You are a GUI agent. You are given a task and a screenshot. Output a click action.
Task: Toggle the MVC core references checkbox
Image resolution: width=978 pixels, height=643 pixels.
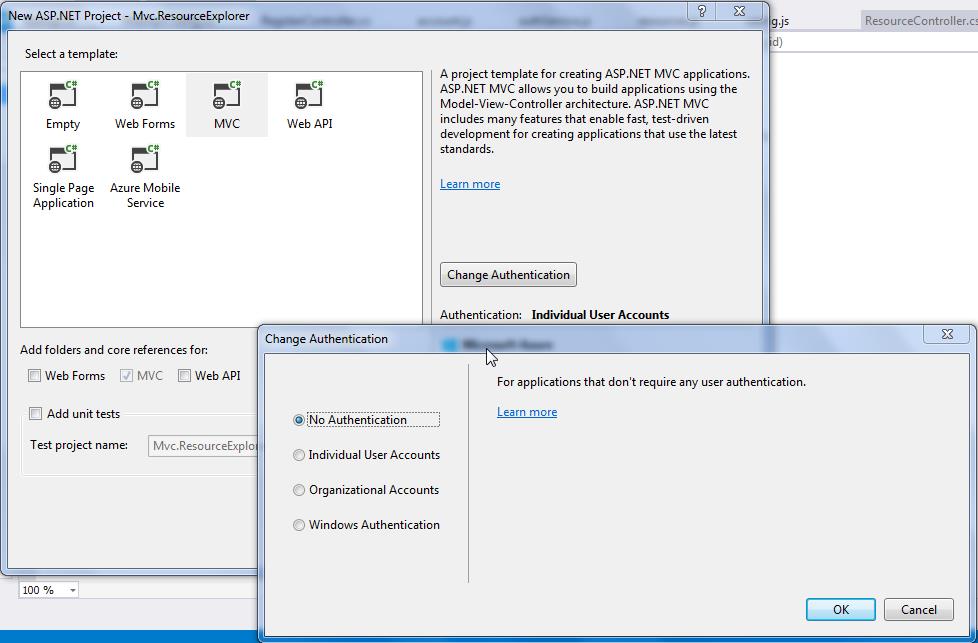coord(127,375)
